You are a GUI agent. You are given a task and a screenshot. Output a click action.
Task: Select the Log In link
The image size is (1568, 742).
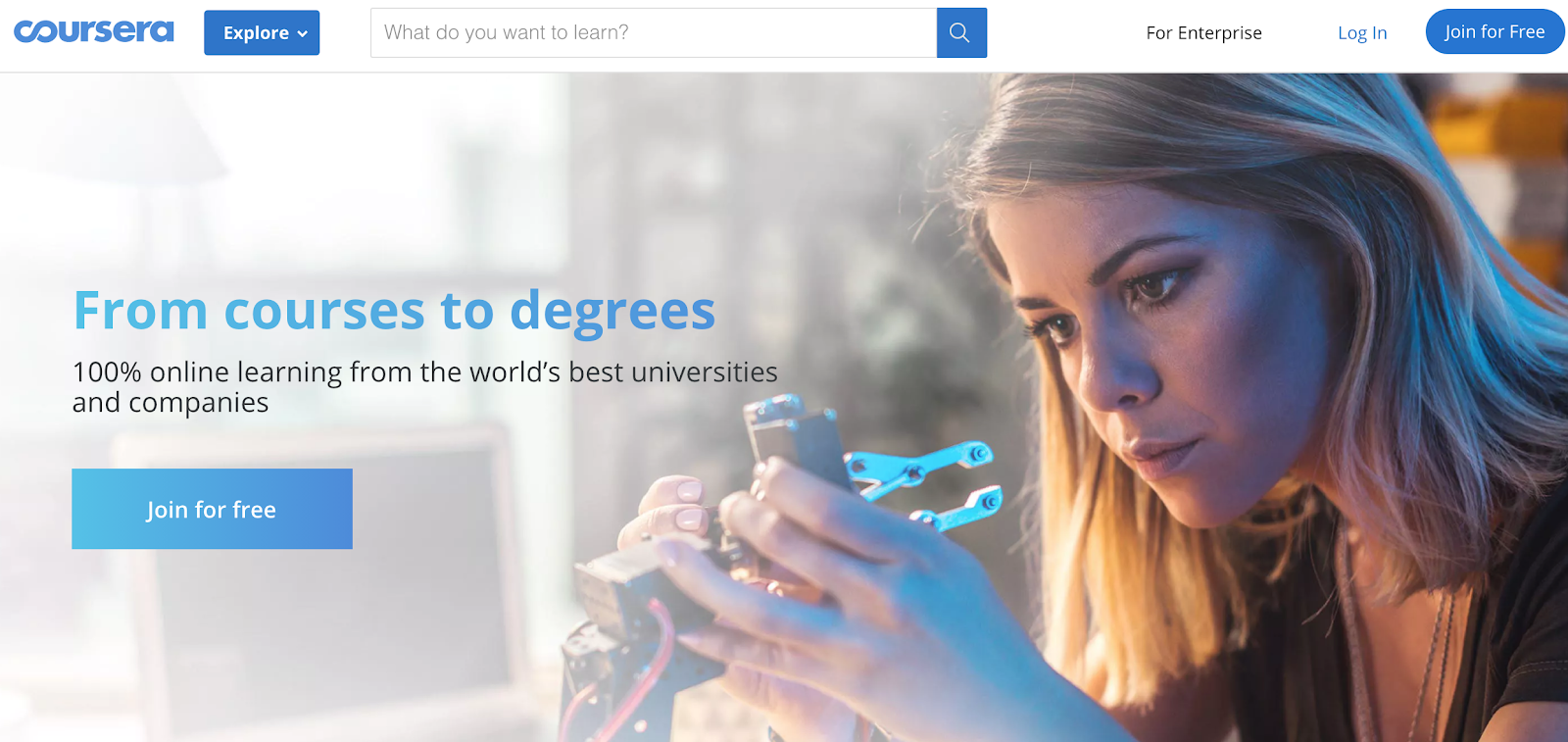1362,32
